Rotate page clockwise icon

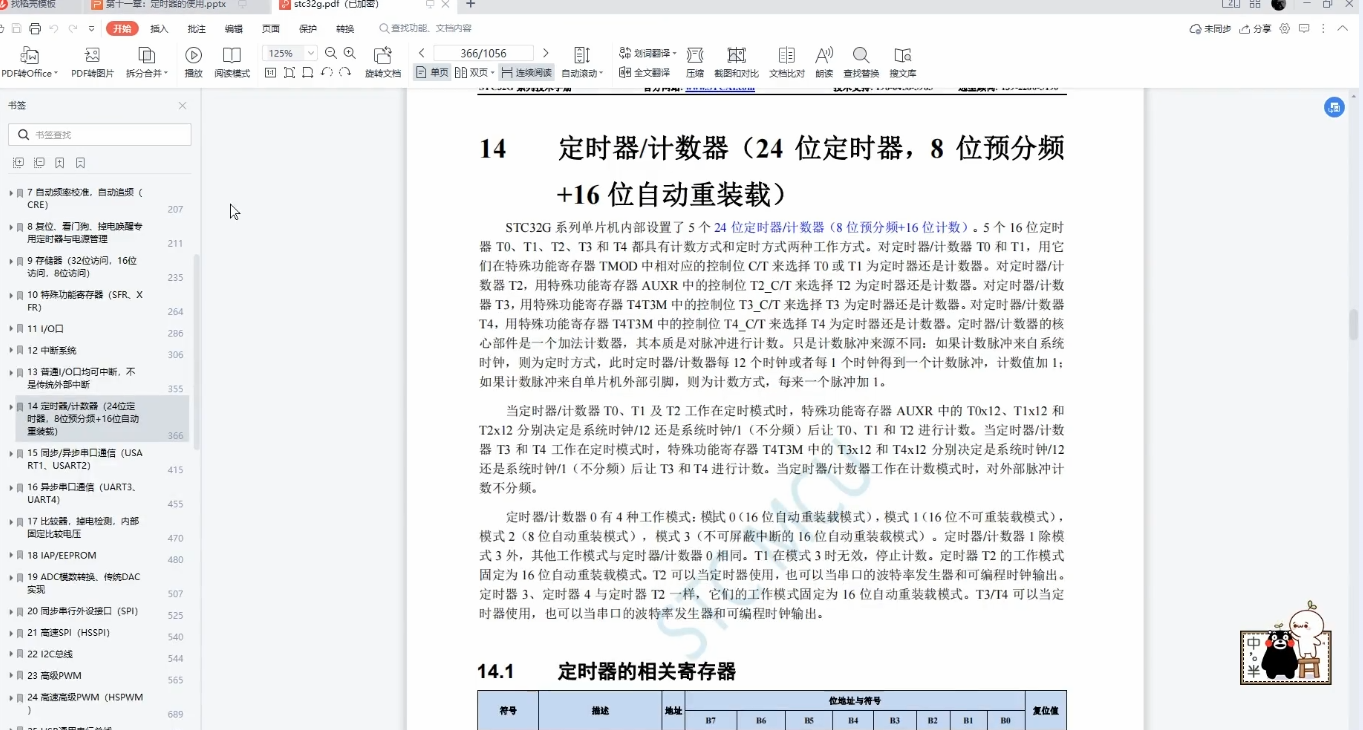[345, 73]
